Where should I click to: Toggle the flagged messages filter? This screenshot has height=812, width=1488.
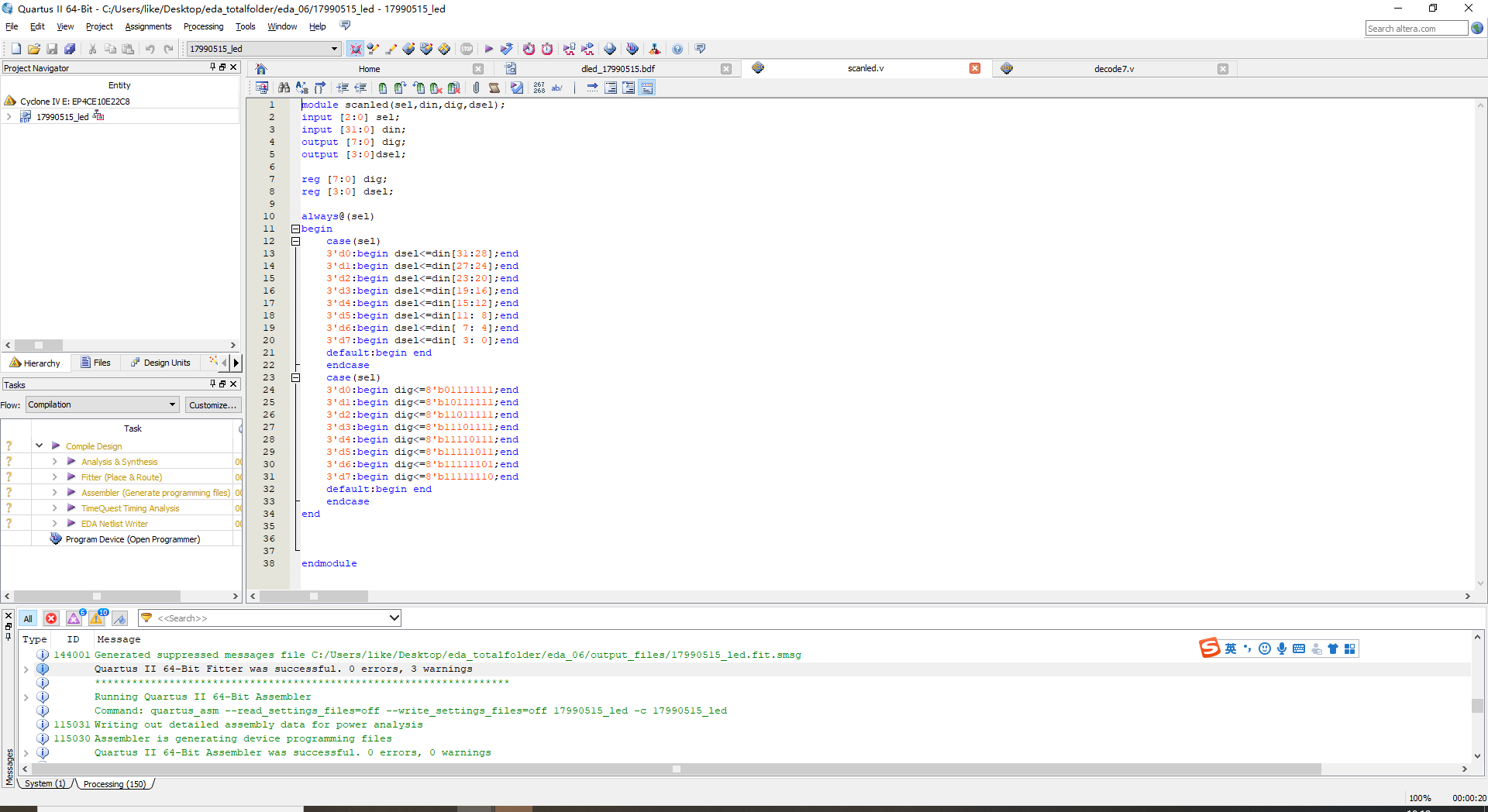pos(119,618)
